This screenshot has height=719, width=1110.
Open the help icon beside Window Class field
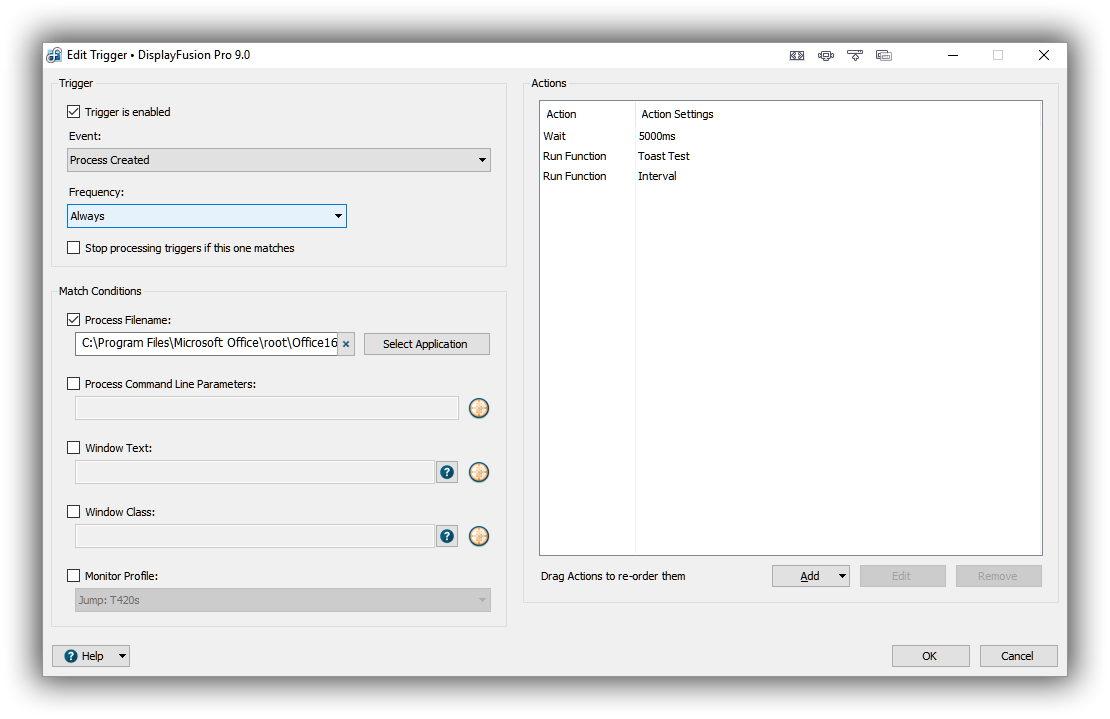pyautogui.click(x=447, y=536)
